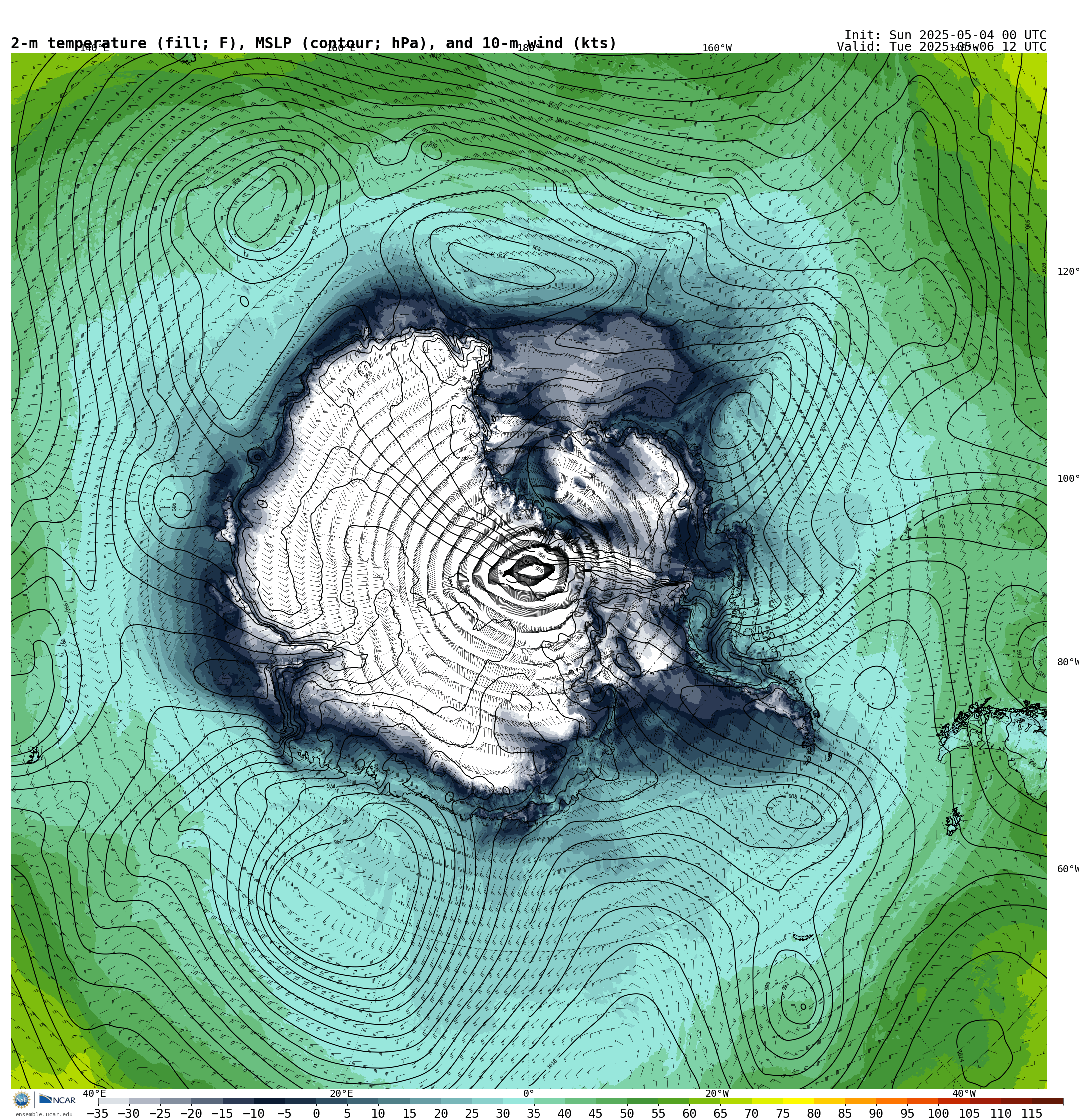
Task: Click the 1004 hPa contour label near top
Action: coord(561,121)
